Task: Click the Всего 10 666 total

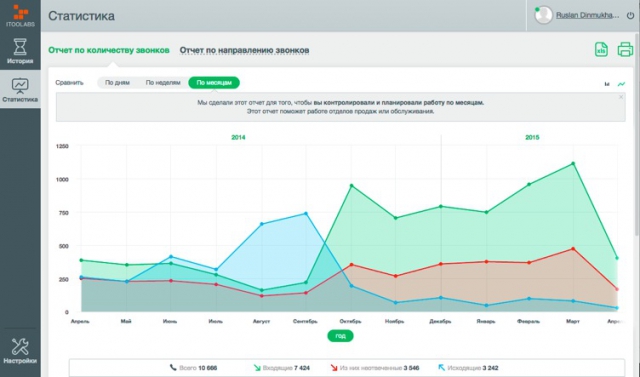Action: click(193, 368)
